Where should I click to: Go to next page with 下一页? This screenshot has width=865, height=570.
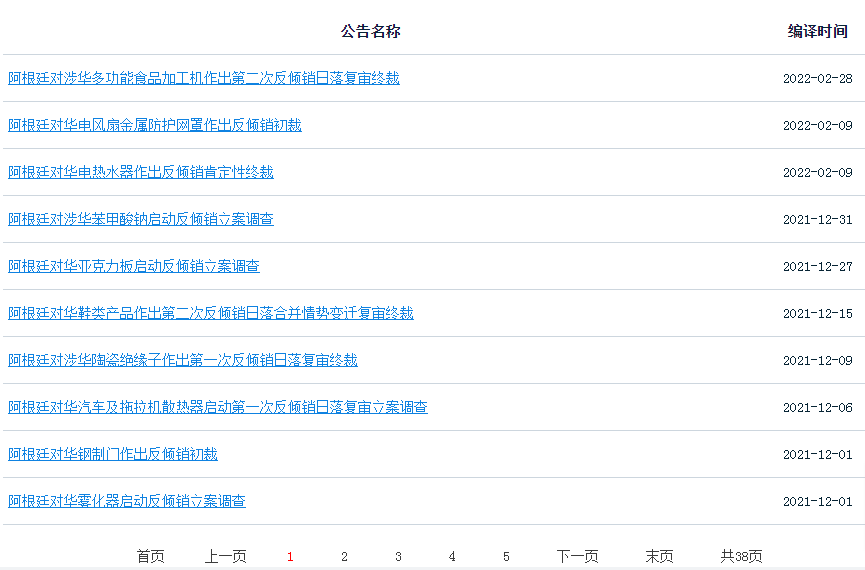tap(578, 557)
